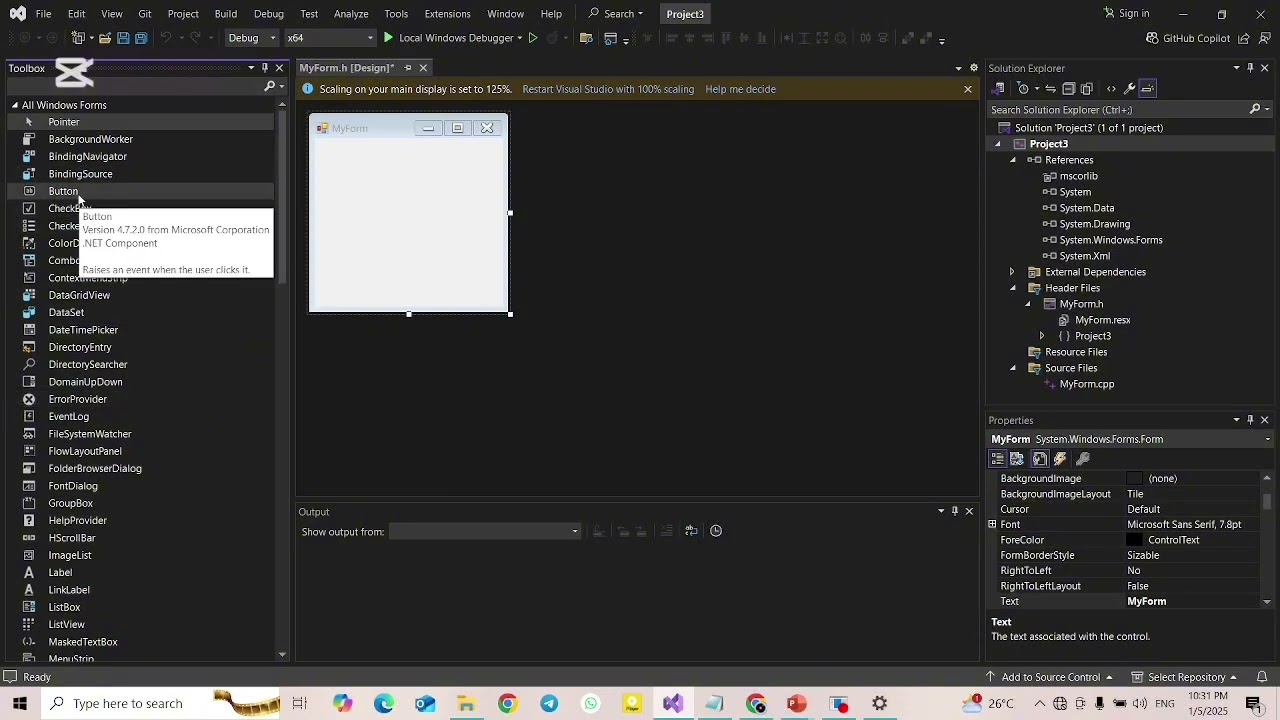Pin the Output panel
The height and width of the screenshot is (720, 1280).
tap(955, 511)
